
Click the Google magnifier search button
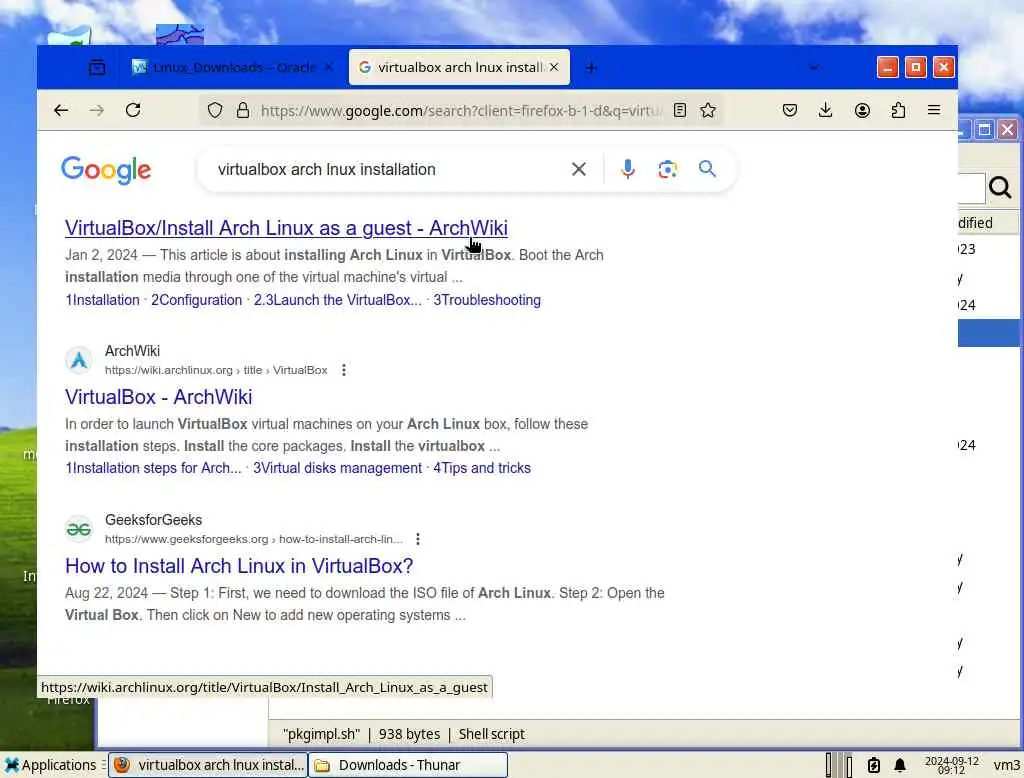tap(707, 169)
